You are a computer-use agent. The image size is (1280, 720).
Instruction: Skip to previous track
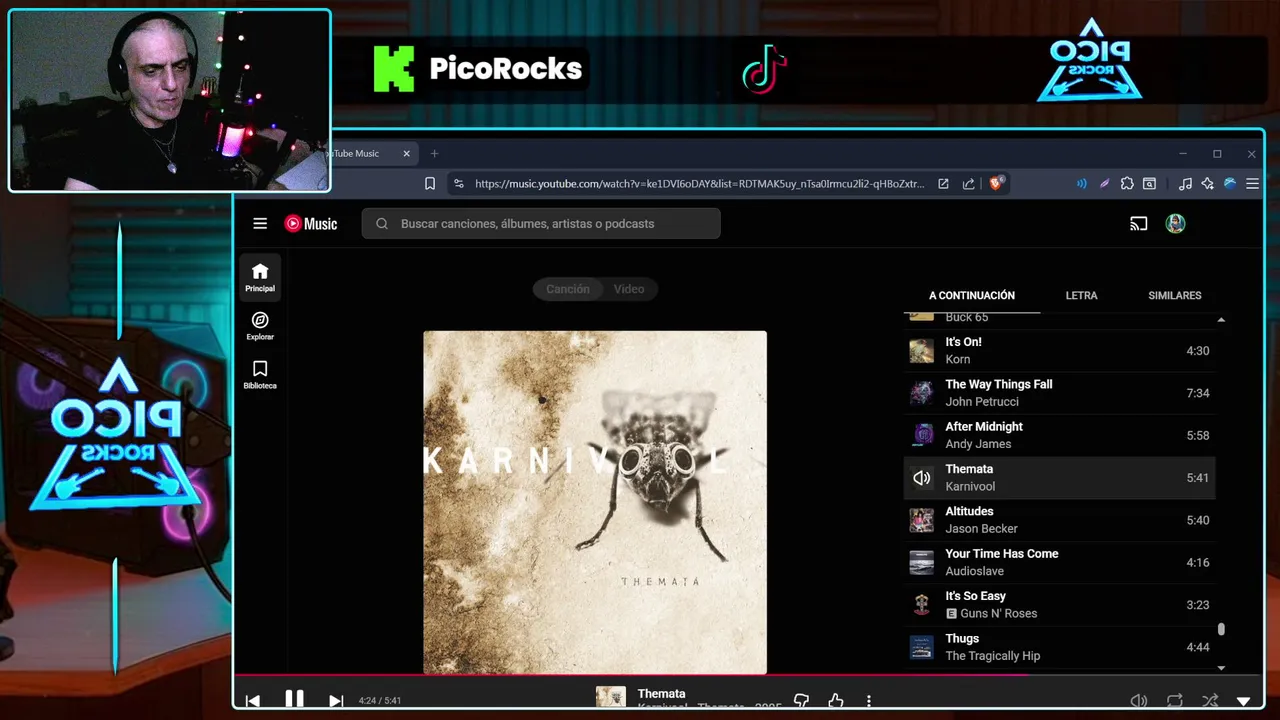pyautogui.click(x=253, y=701)
